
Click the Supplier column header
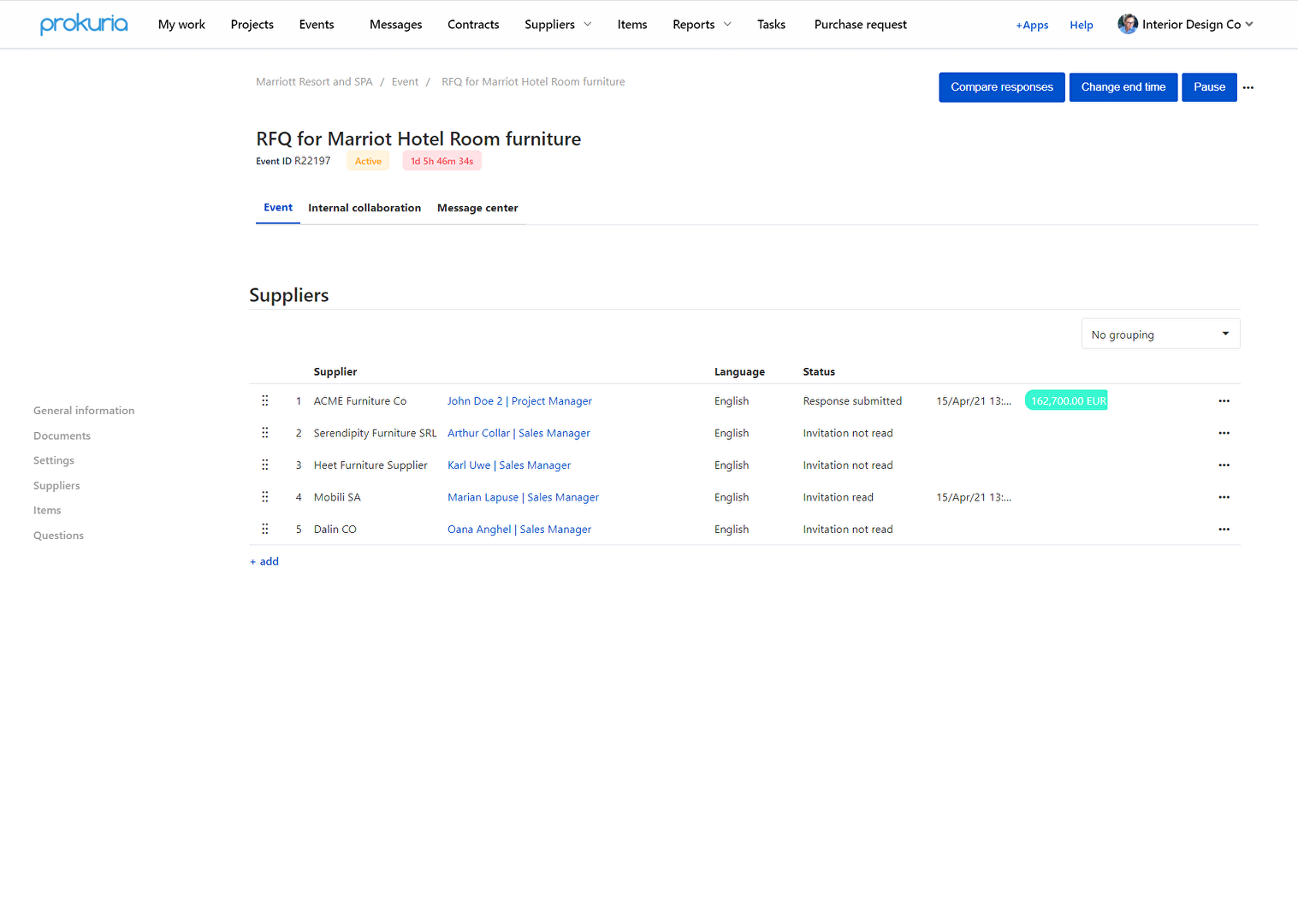(x=335, y=371)
